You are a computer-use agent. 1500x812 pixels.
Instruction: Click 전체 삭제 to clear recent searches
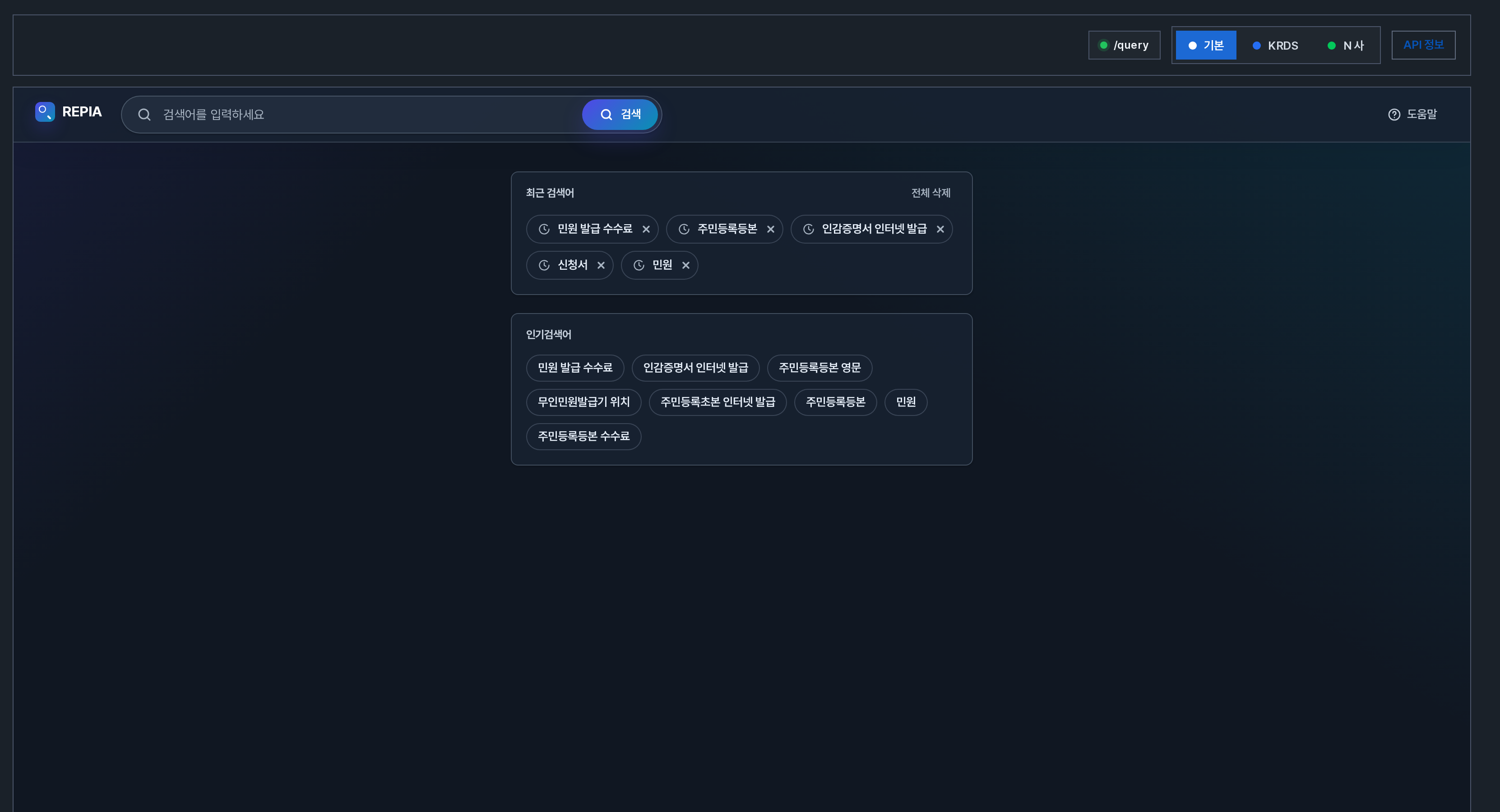931,193
